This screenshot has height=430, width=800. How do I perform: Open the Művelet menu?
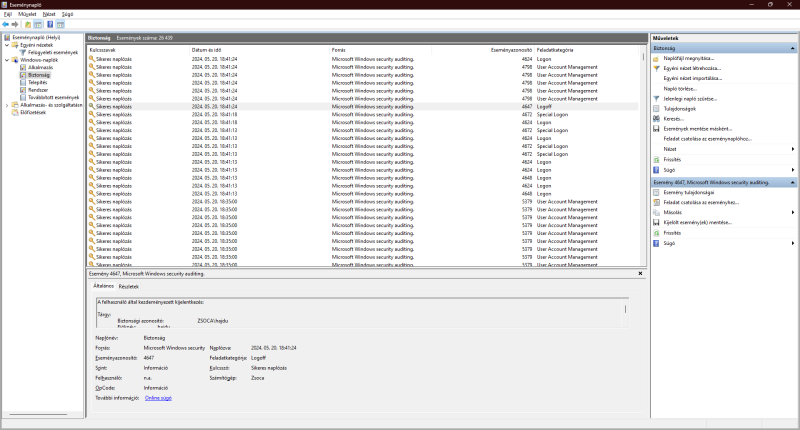(27, 14)
